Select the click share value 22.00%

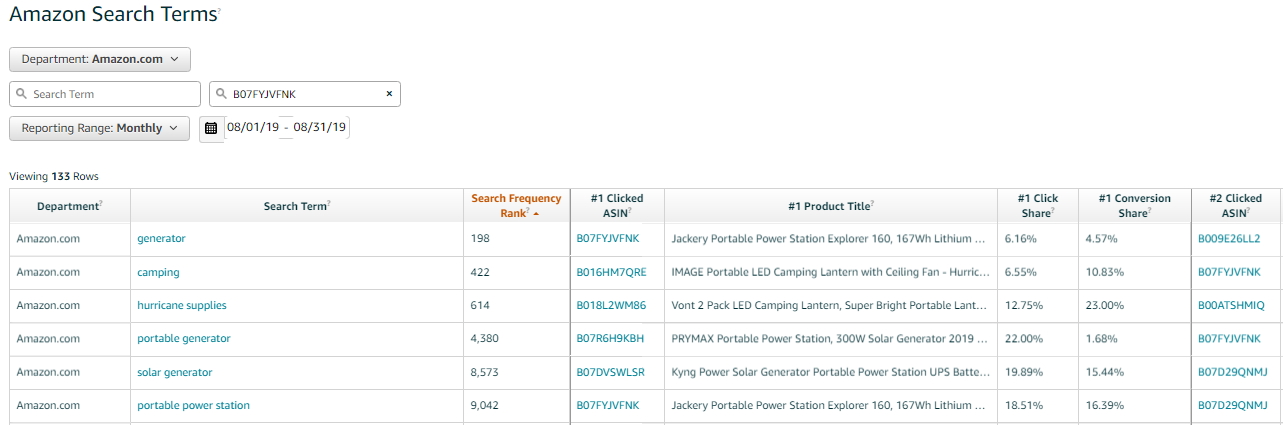point(1024,339)
